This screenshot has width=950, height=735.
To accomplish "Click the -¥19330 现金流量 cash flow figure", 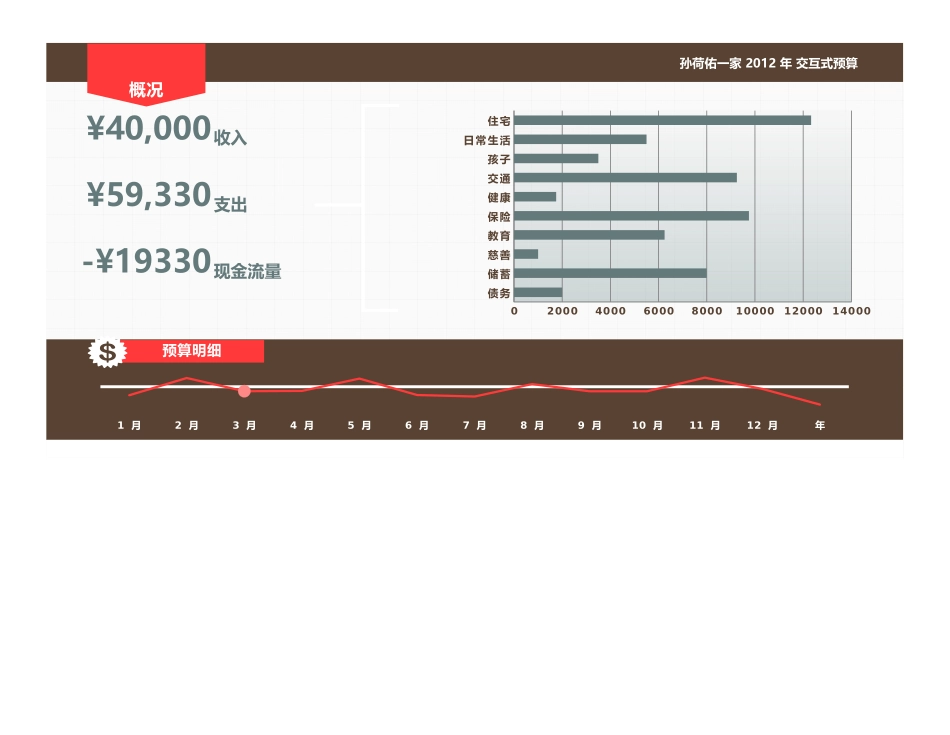I will tap(182, 263).
